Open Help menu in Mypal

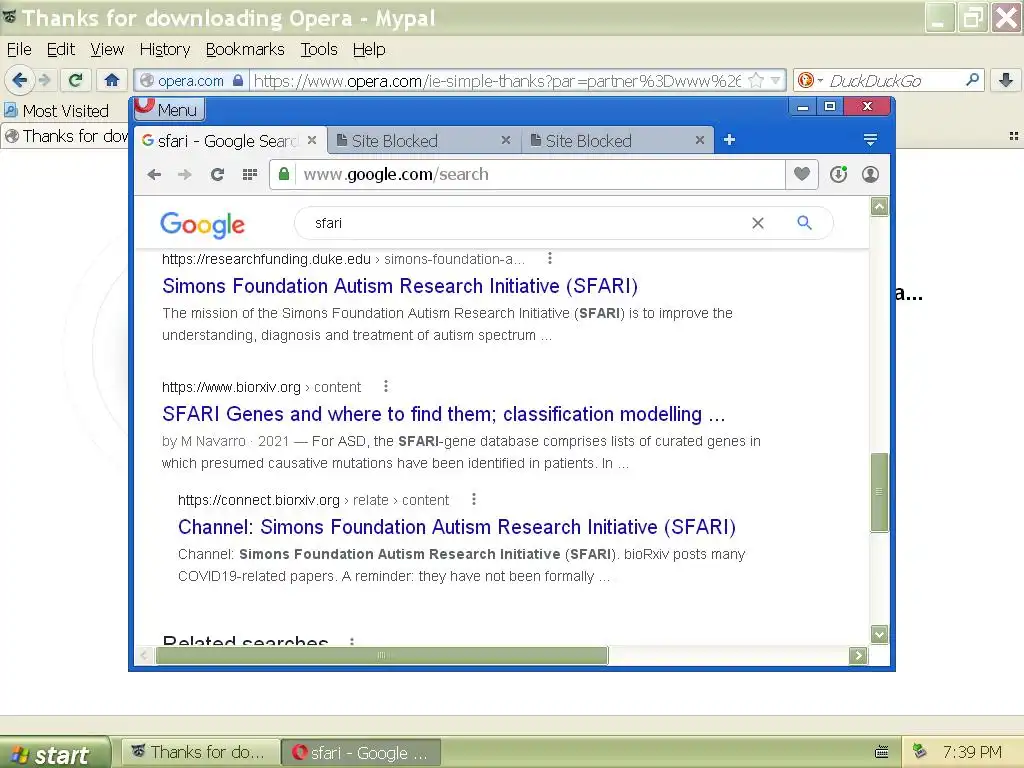pyautogui.click(x=369, y=50)
